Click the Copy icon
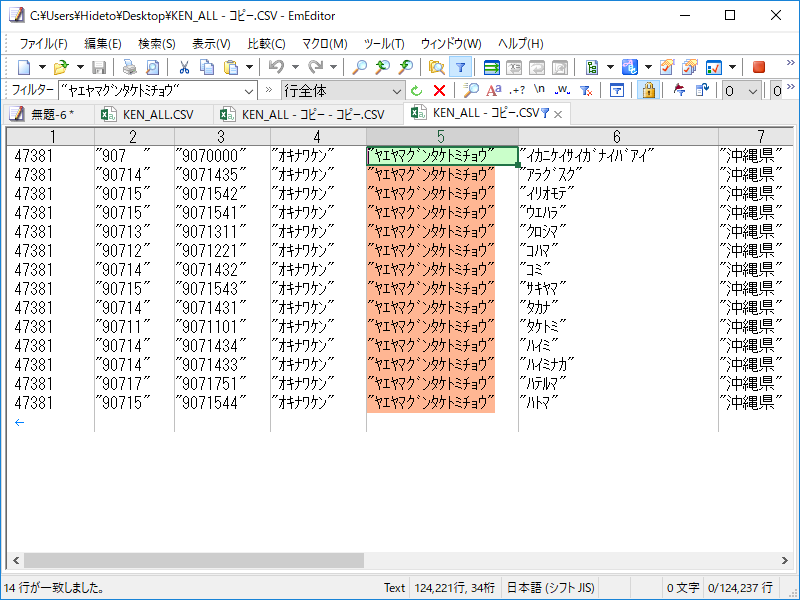This screenshot has height=600, width=800. (x=207, y=67)
